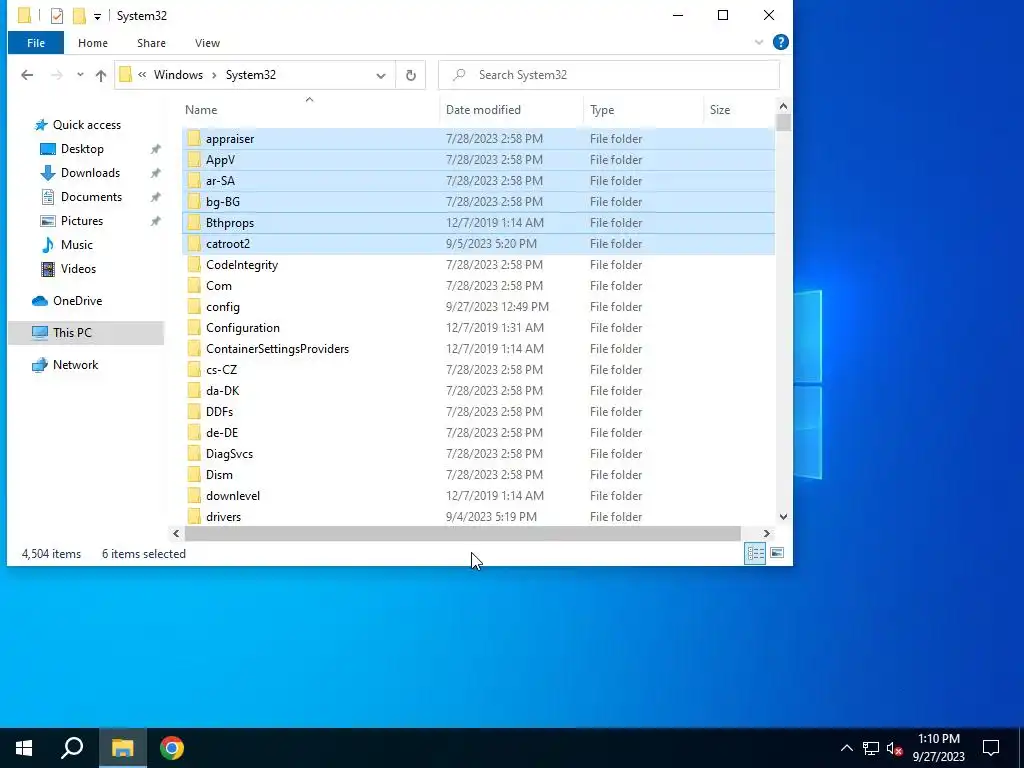Click System32 in the address bar
This screenshot has height=768, width=1024.
[251, 75]
